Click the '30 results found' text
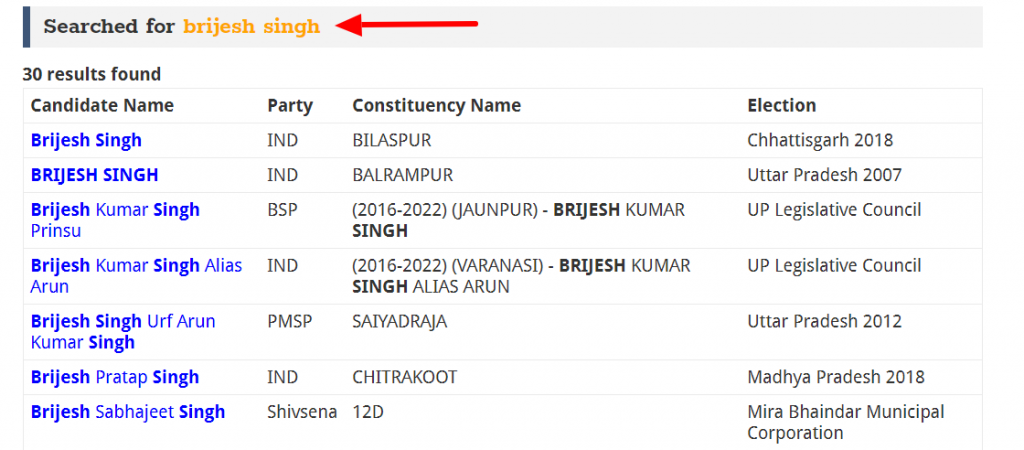 coord(92,74)
